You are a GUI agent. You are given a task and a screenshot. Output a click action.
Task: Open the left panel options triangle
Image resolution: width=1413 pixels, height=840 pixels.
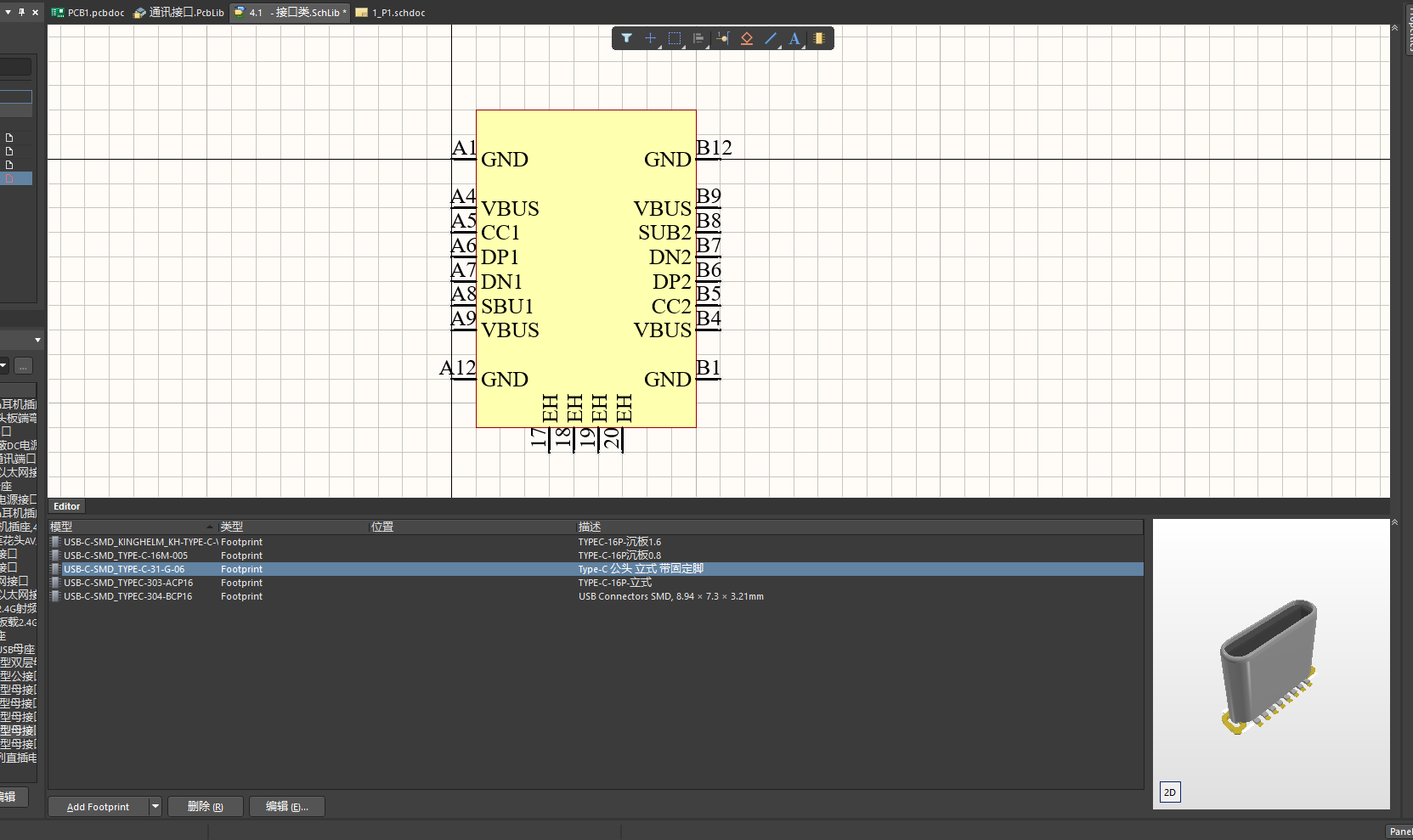tap(8, 12)
